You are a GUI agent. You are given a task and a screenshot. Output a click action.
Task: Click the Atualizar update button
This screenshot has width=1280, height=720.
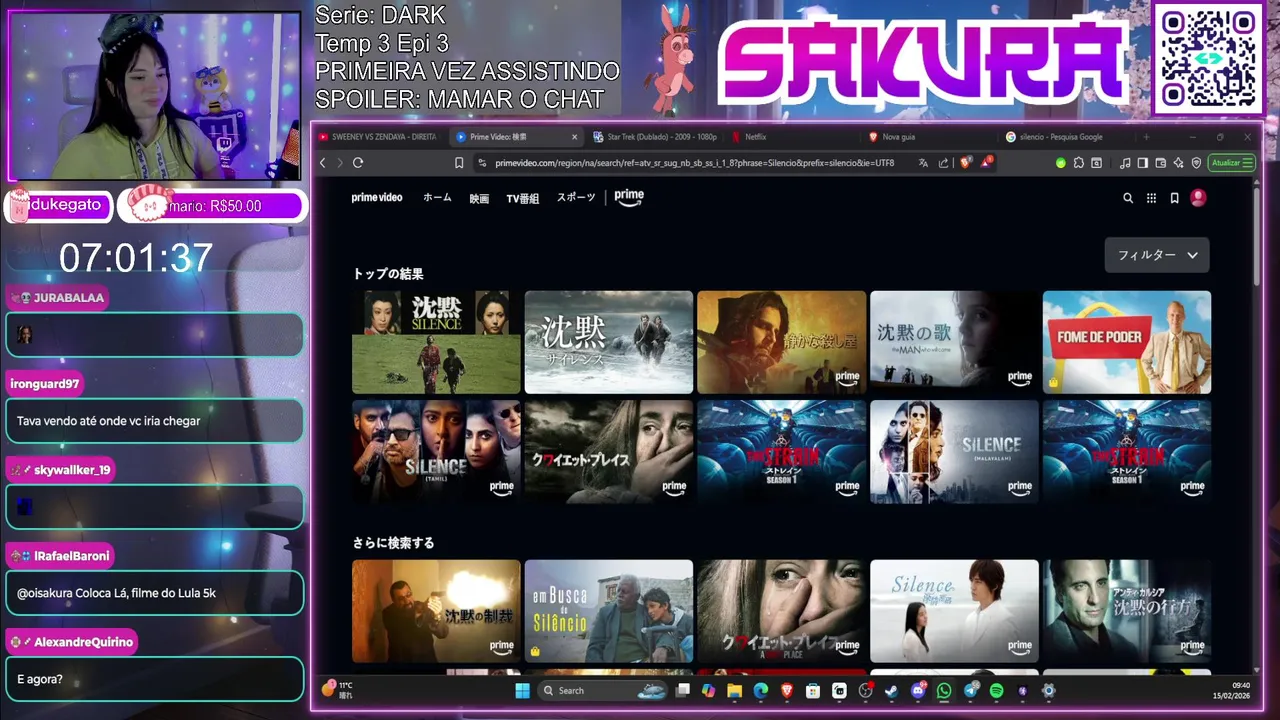[1231, 163]
